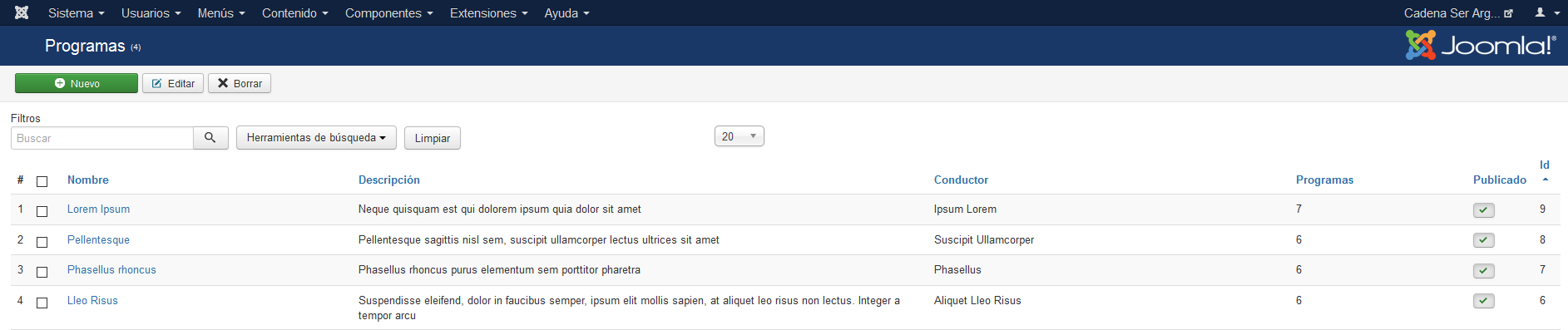Toggle published status of Lorem Ipsum
The image size is (1568, 330).
1483,210
